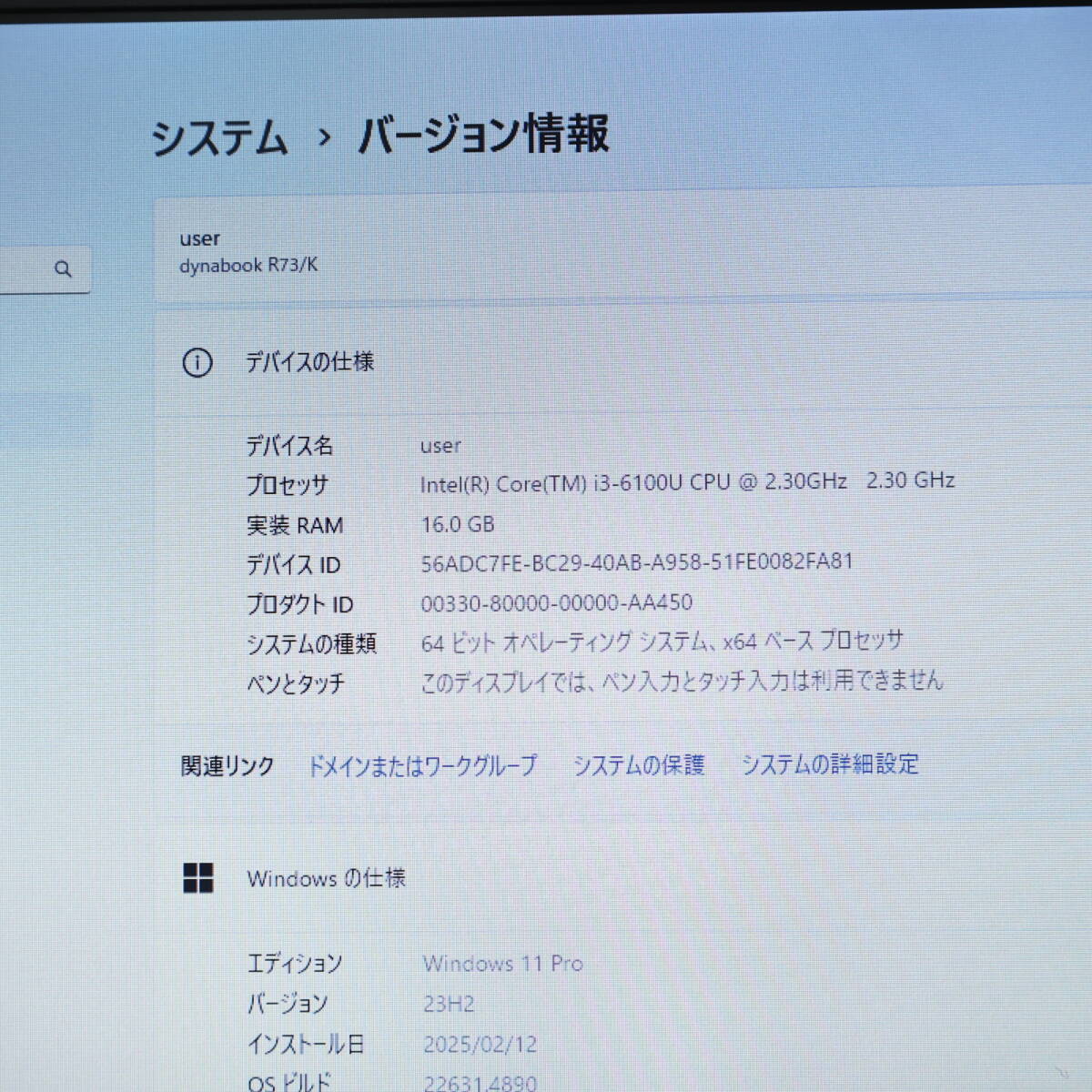The image size is (1092, 1092).
Task: Click the プロセッサ label
Action: click(x=287, y=486)
